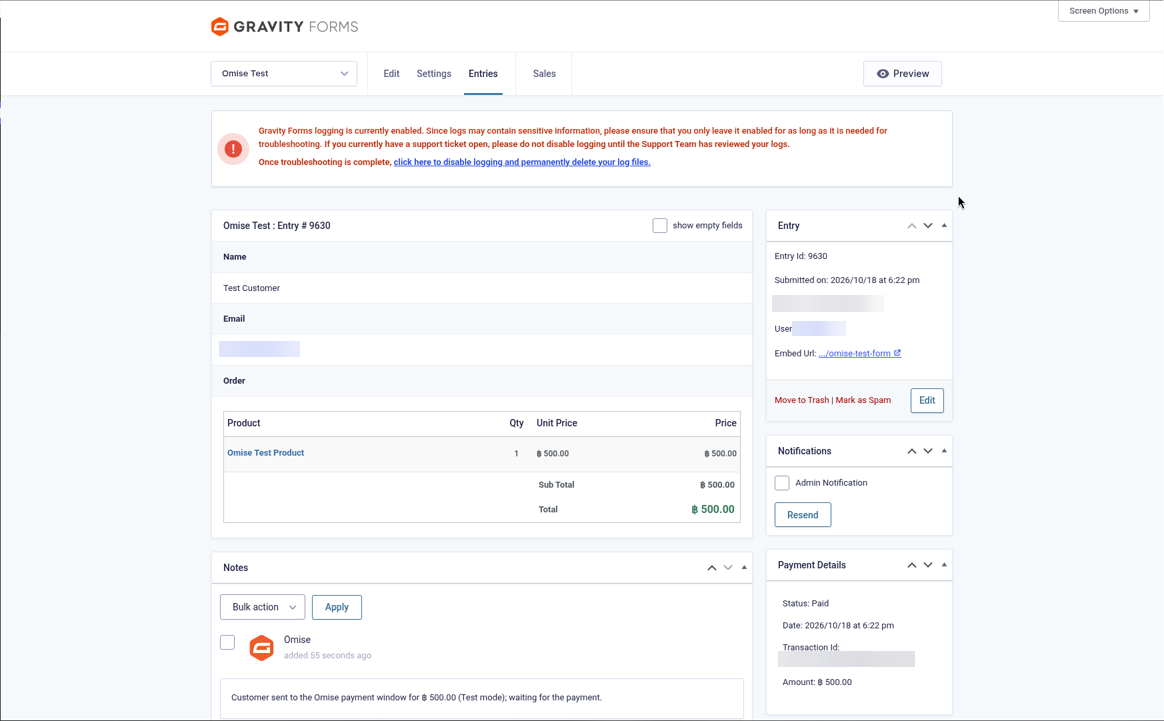
Task: Click 'added 55 seconds ago' note timestamp
Action: point(327,656)
